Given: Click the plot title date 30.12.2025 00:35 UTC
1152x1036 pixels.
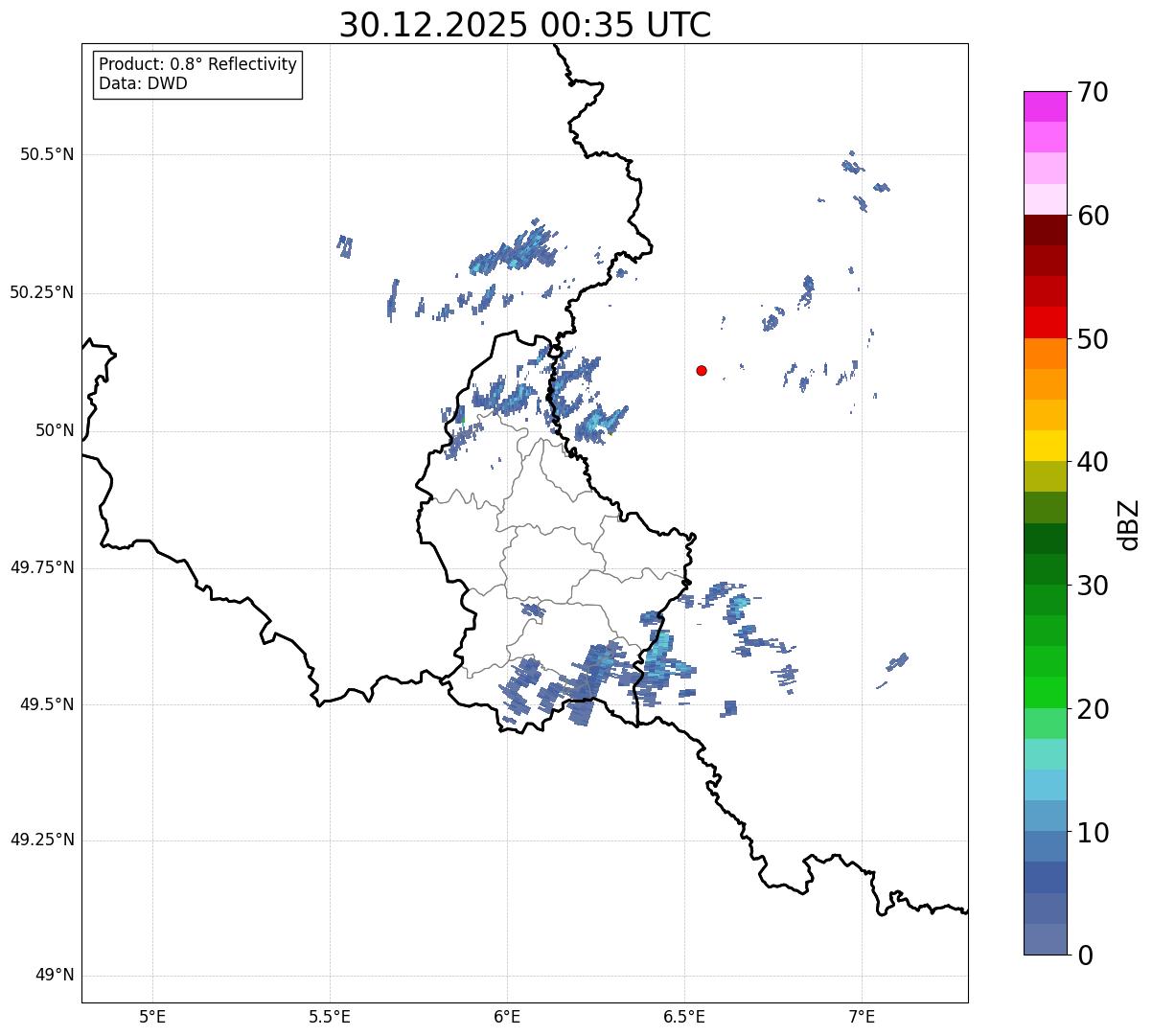Looking at the screenshot, I should point(525,25).
